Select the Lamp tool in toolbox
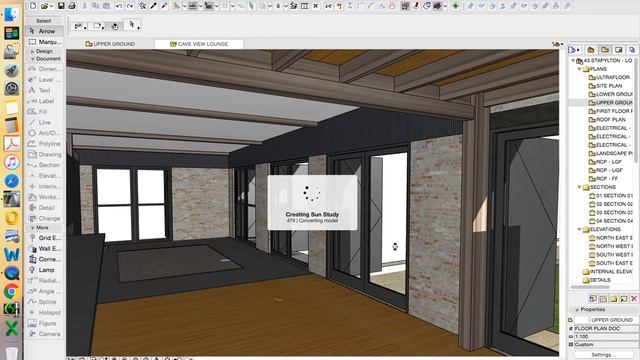The height and width of the screenshot is (360, 640). coord(44,270)
